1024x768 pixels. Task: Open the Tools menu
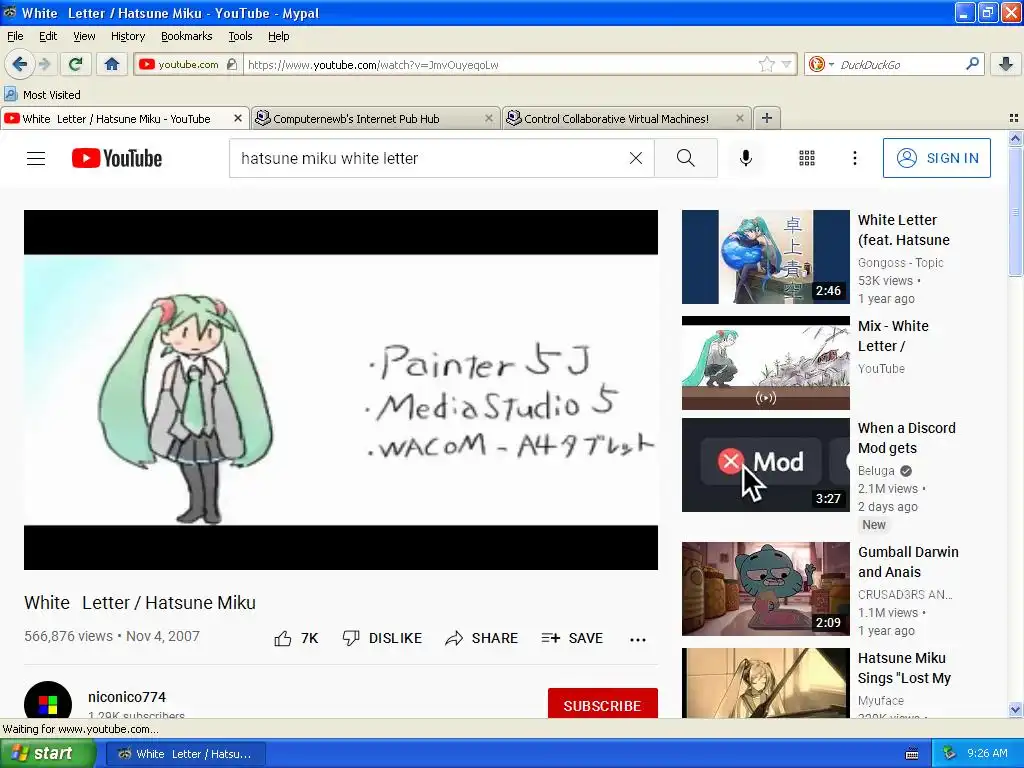(240, 36)
